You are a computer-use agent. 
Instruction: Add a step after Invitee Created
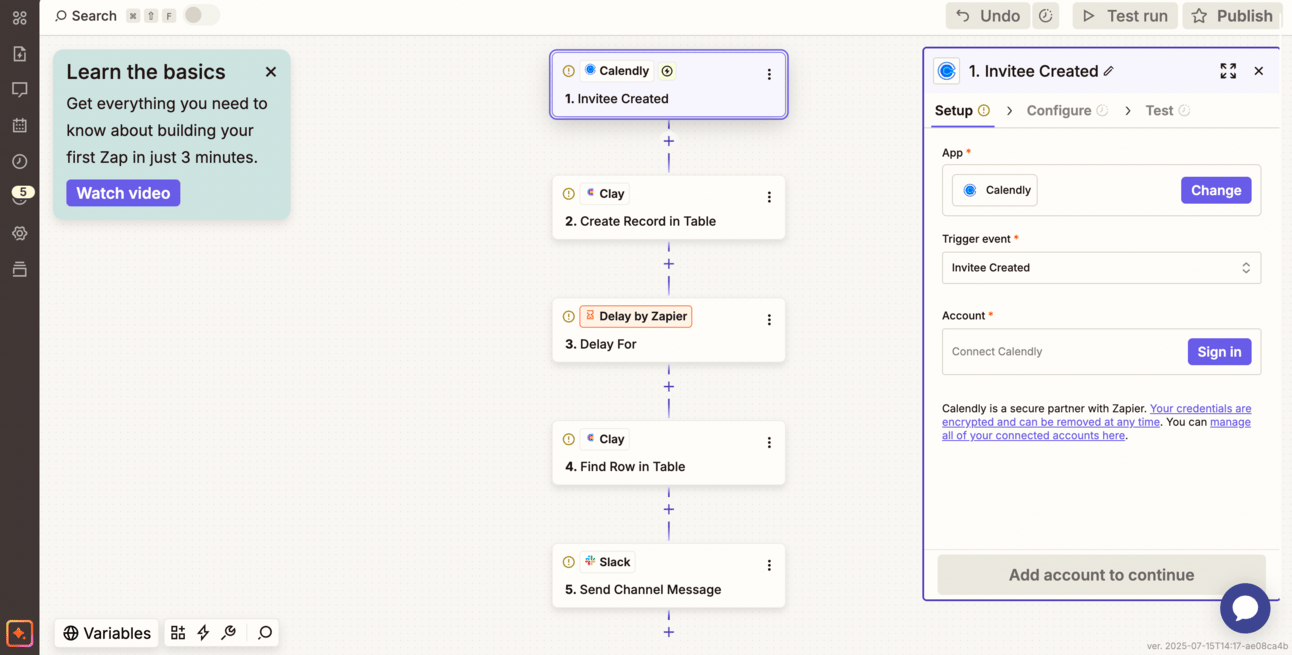(x=669, y=141)
